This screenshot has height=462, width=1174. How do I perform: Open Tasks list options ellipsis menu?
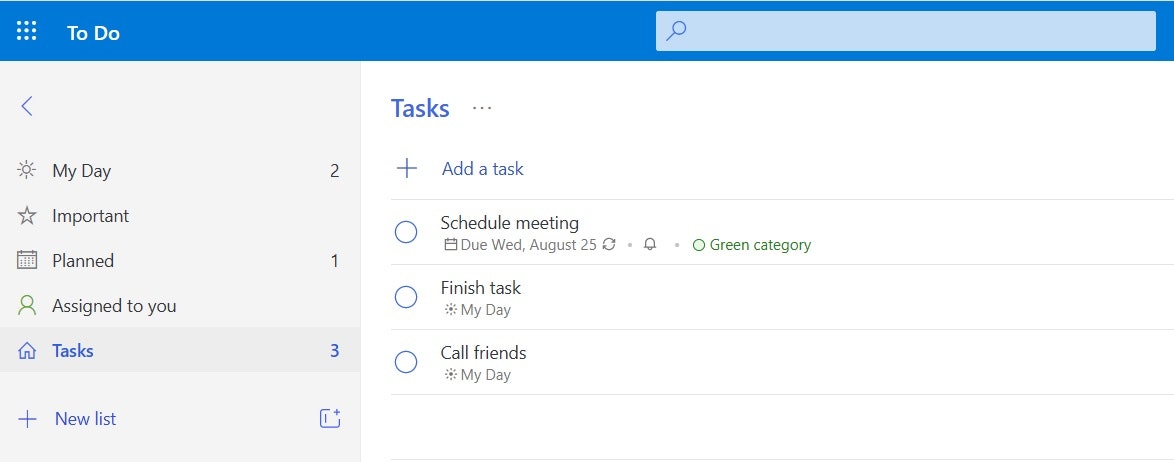coord(482,108)
